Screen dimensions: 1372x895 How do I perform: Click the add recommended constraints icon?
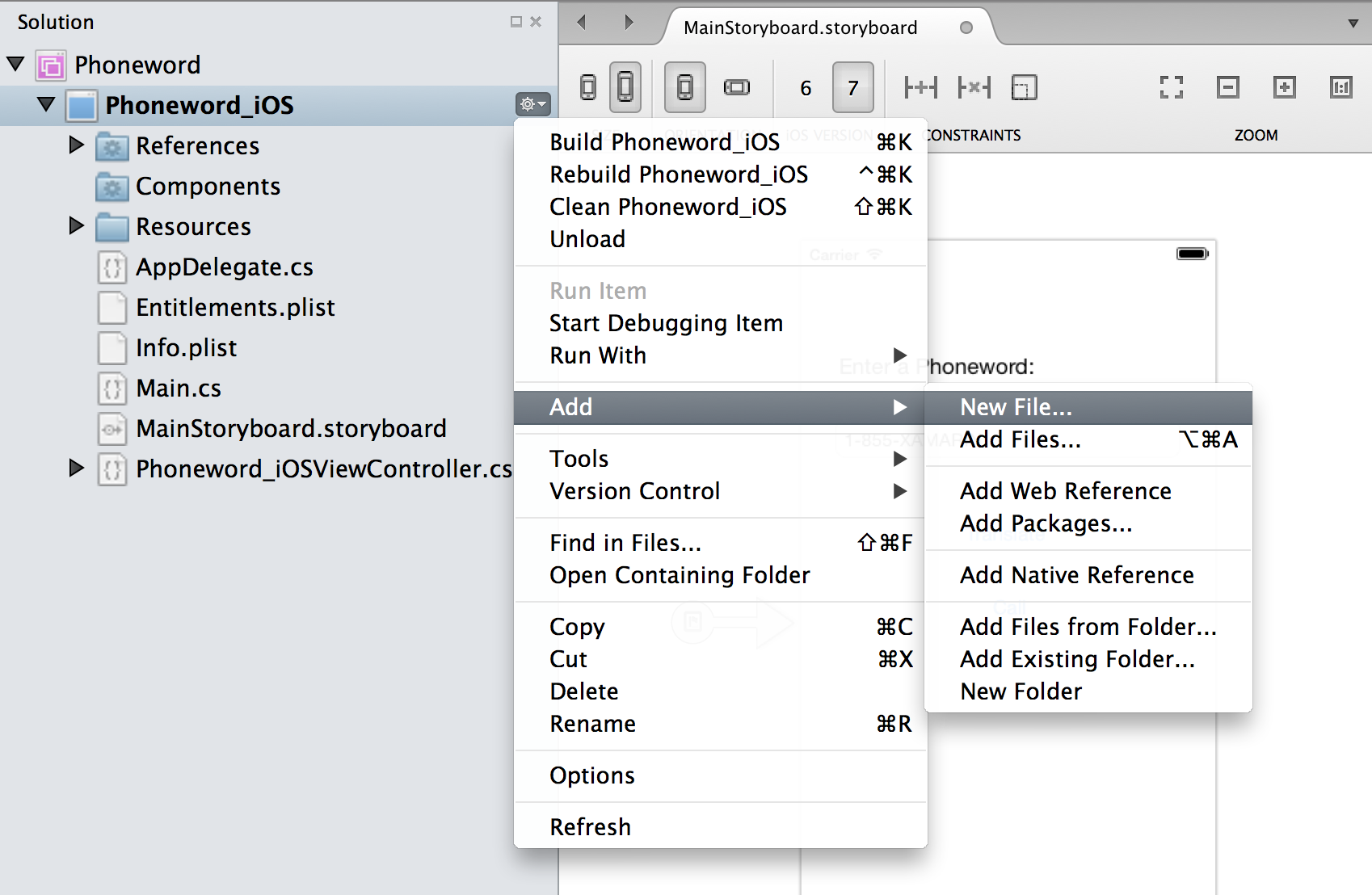pyautogui.click(x=920, y=87)
